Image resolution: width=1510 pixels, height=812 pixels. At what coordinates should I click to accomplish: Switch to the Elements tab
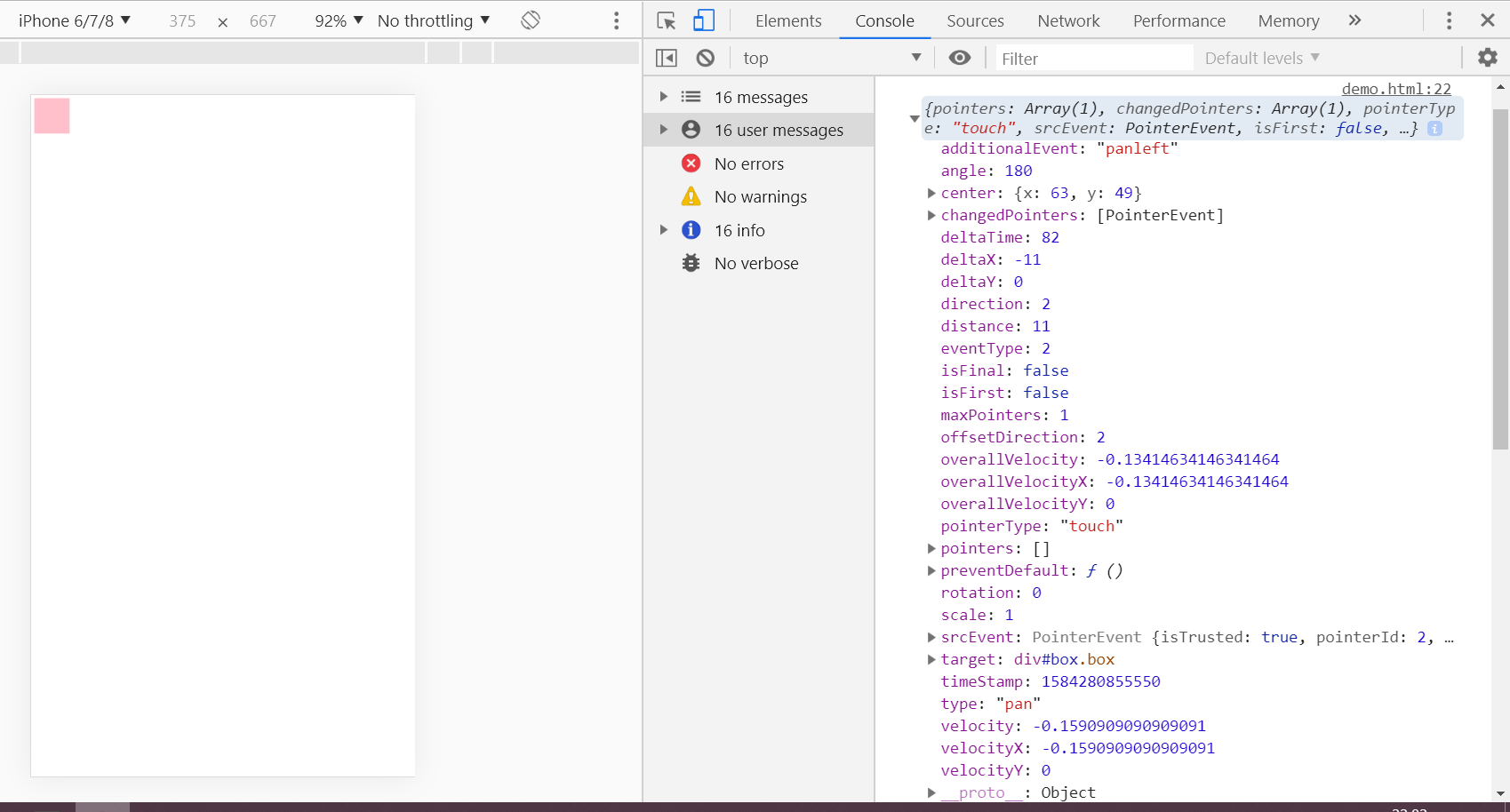(788, 20)
